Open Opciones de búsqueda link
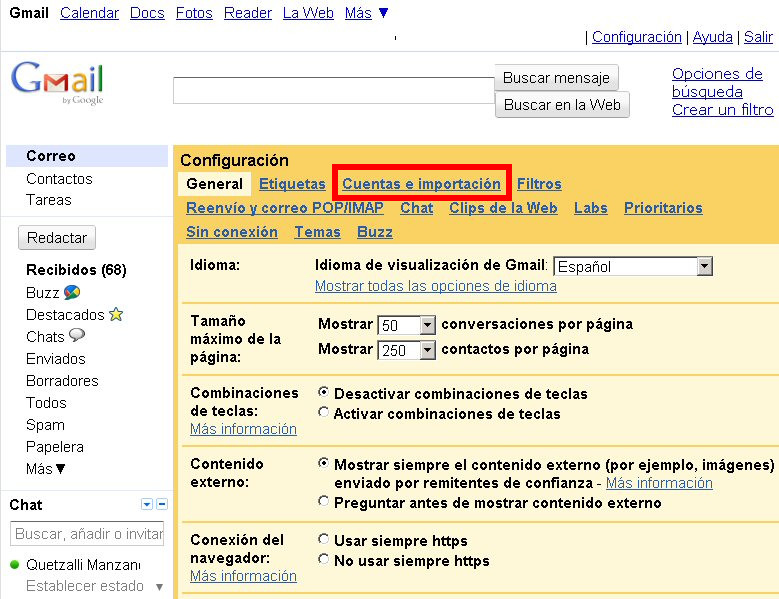The height and width of the screenshot is (599, 779). [717, 82]
